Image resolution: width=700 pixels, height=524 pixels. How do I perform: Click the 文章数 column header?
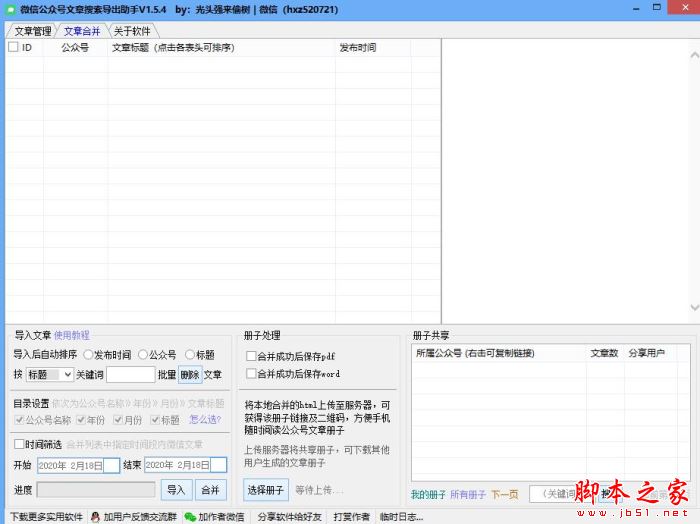(604, 353)
